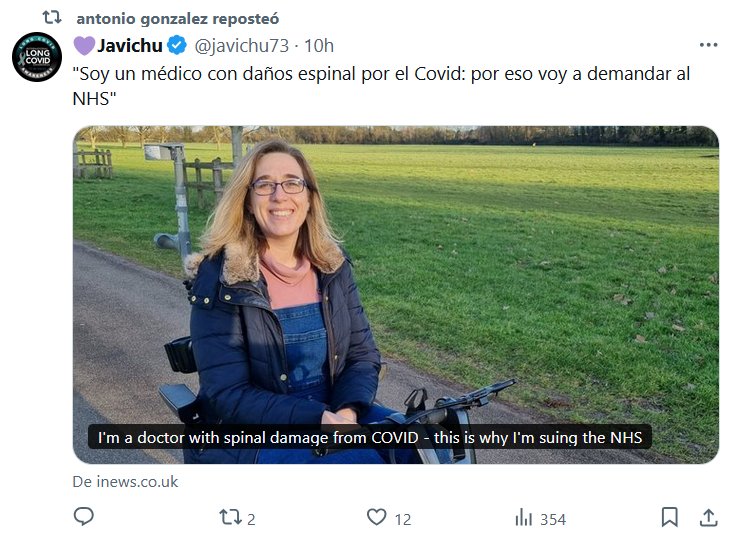Image resolution: width=740 pixels, height=540 pixels.
Task: Open the tweet via the 10h timestamp
Action: (x=318, y=45)
